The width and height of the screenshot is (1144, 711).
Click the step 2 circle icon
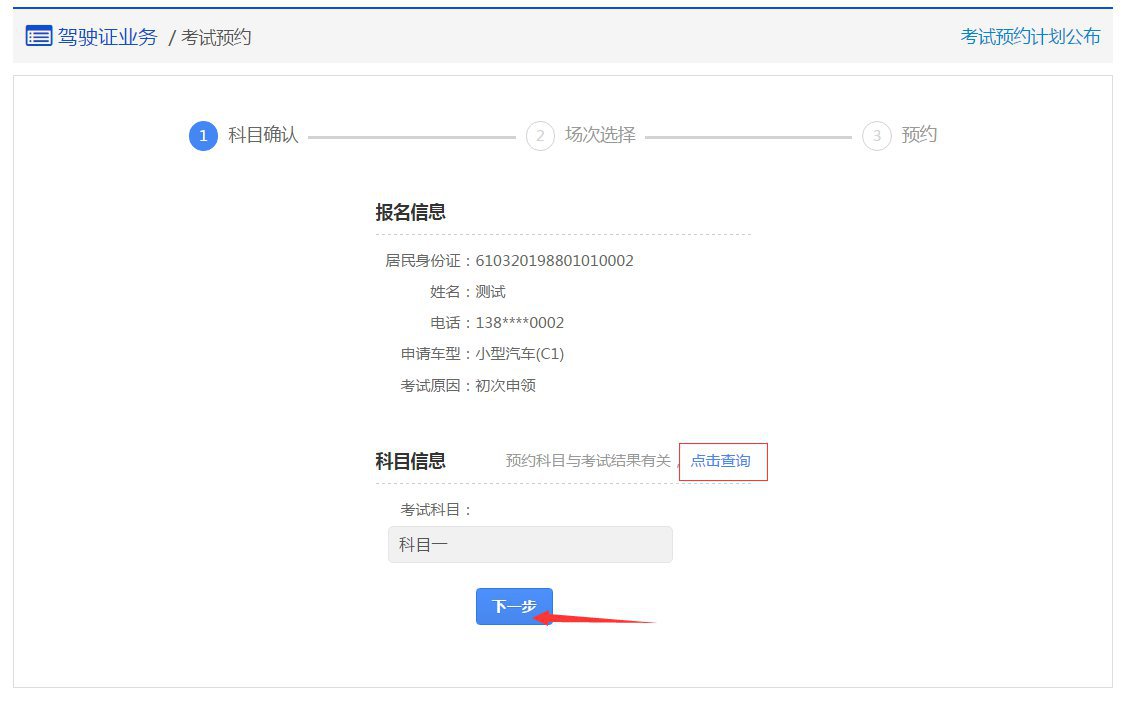[540, 136]
